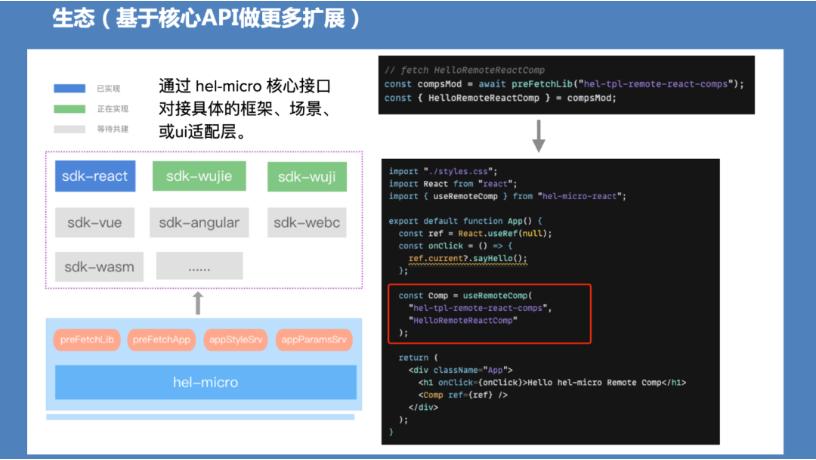Click the sdk-wasm box
Image resolution: width=816 pixels, height=460 pixels.
tap(99, 267)
